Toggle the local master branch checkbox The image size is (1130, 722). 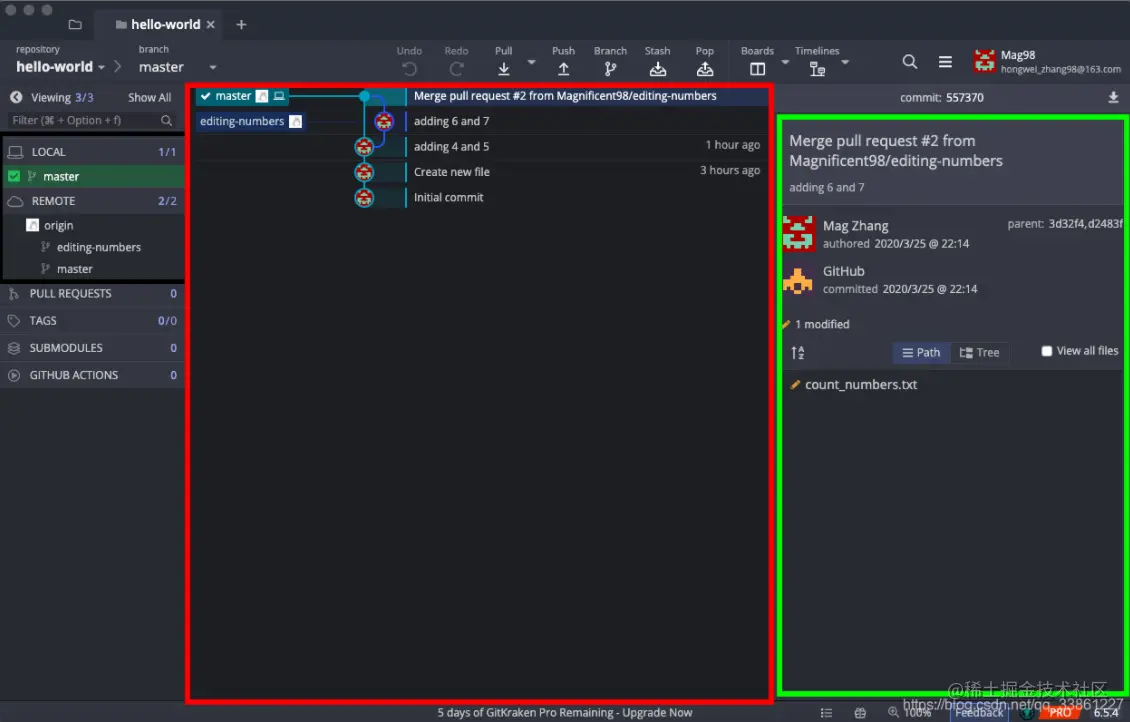14,176
